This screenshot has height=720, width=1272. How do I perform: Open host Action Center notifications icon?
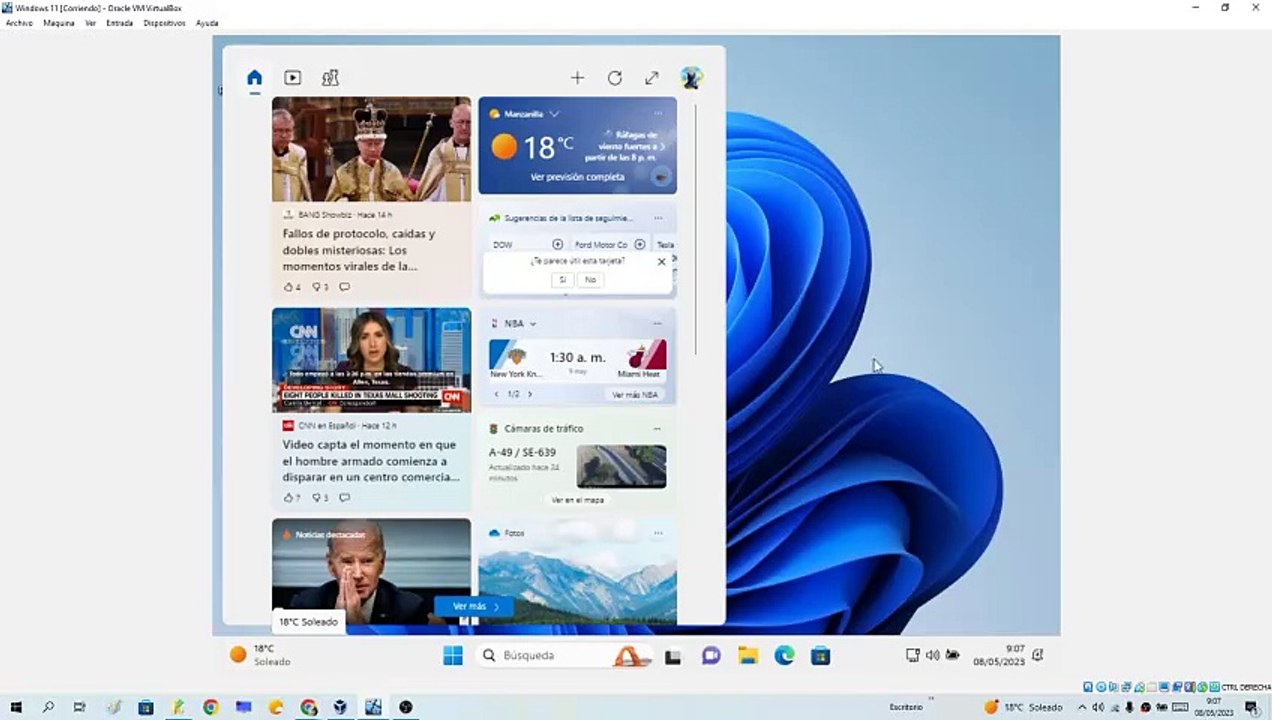click(x=1251, y=707)
